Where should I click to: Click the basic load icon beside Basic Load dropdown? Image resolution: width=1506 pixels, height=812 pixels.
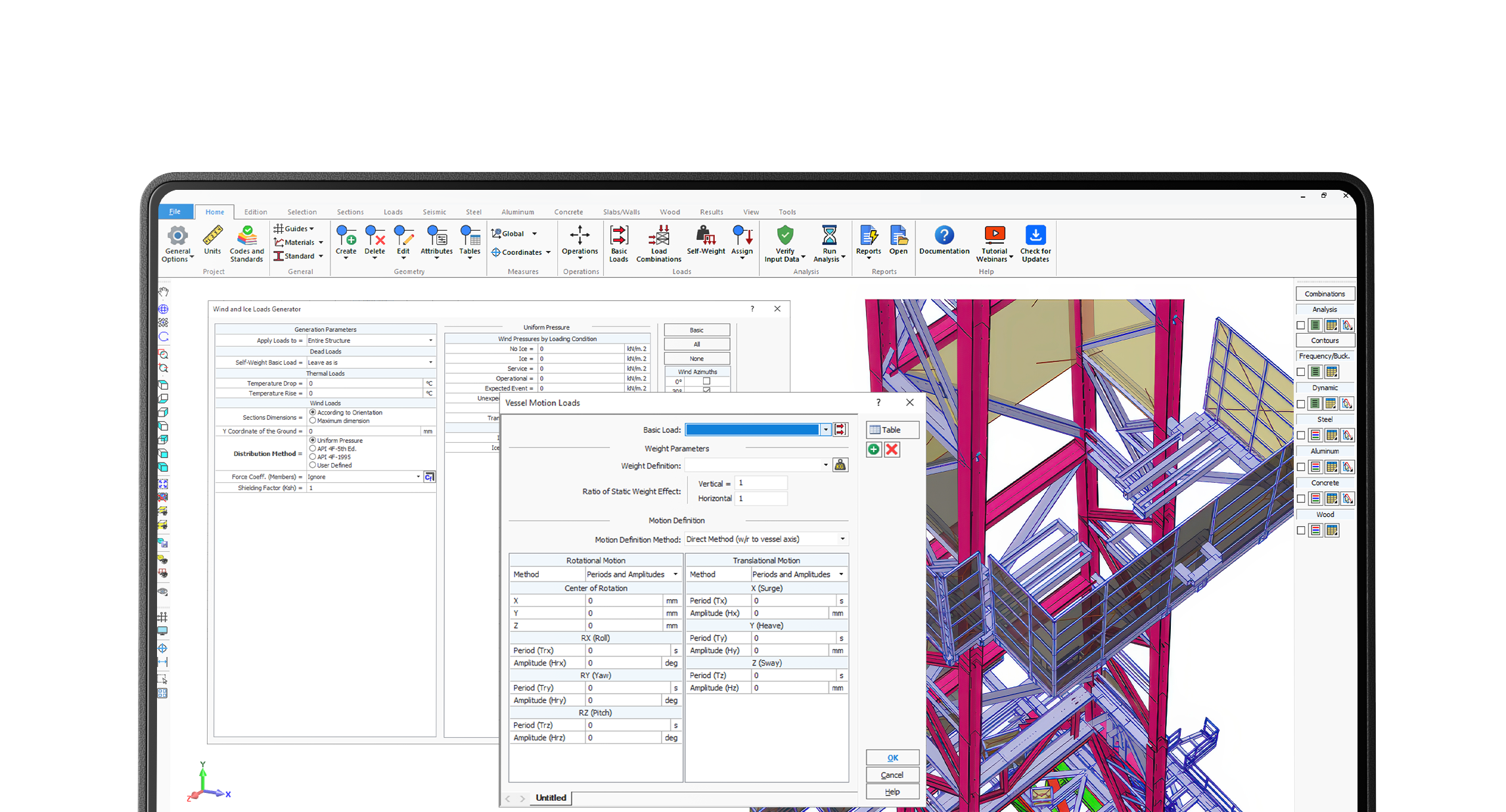(840, 430)
